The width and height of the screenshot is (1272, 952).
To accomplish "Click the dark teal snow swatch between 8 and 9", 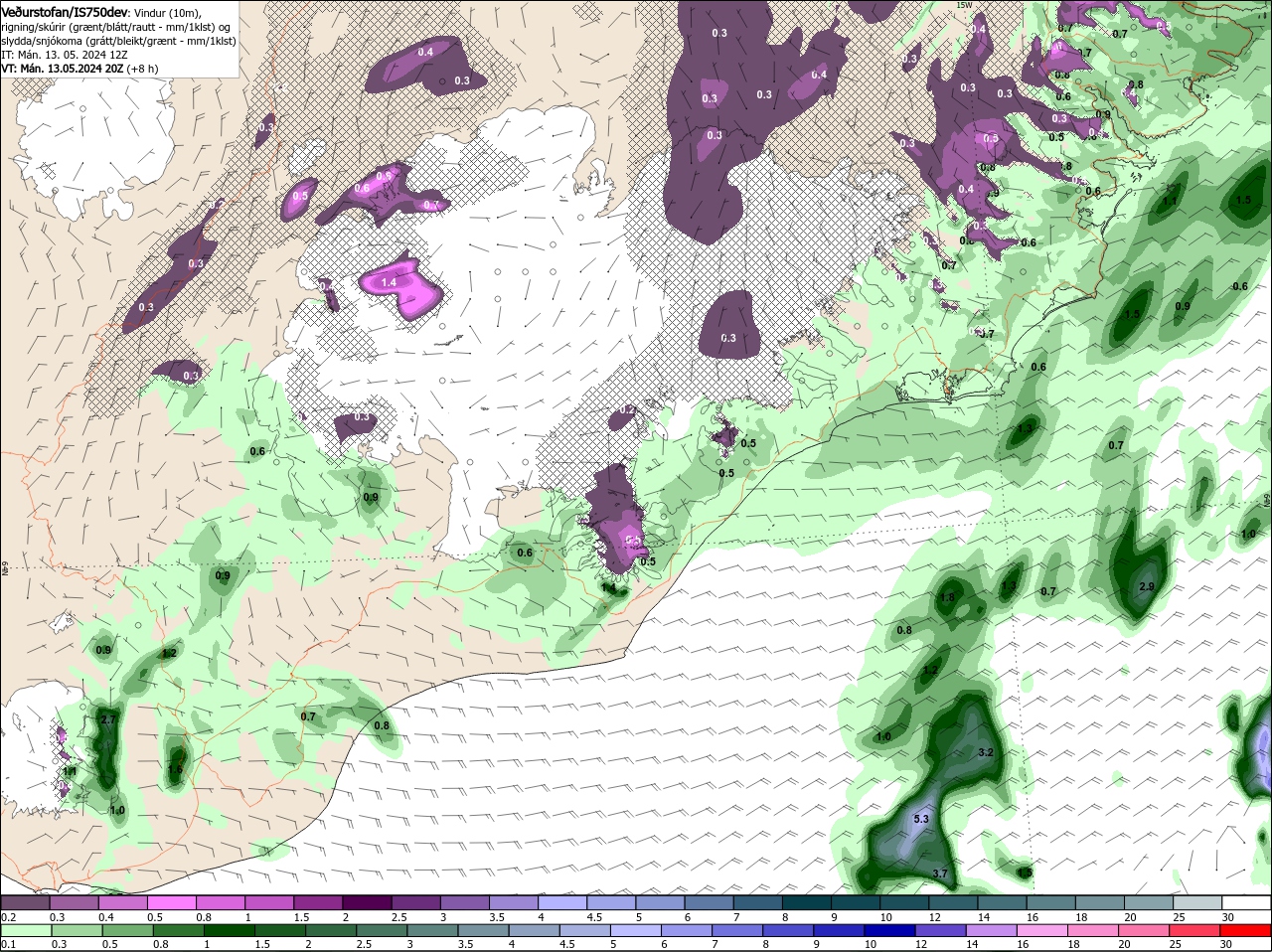I will tap(807, 902).
